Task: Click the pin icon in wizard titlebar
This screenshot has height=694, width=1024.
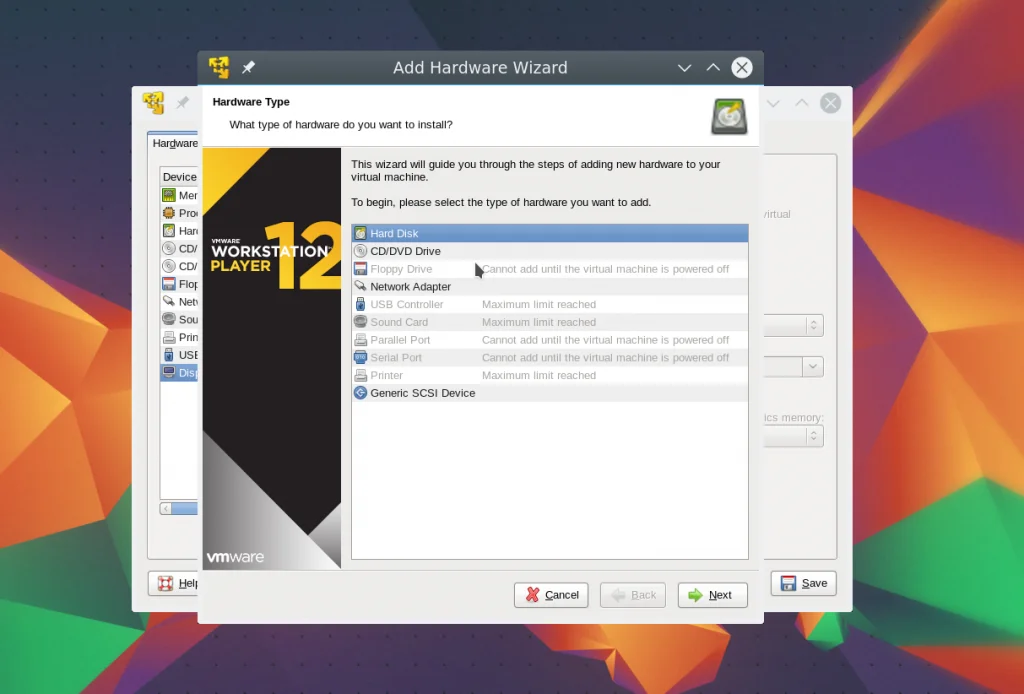Action: 248,67
